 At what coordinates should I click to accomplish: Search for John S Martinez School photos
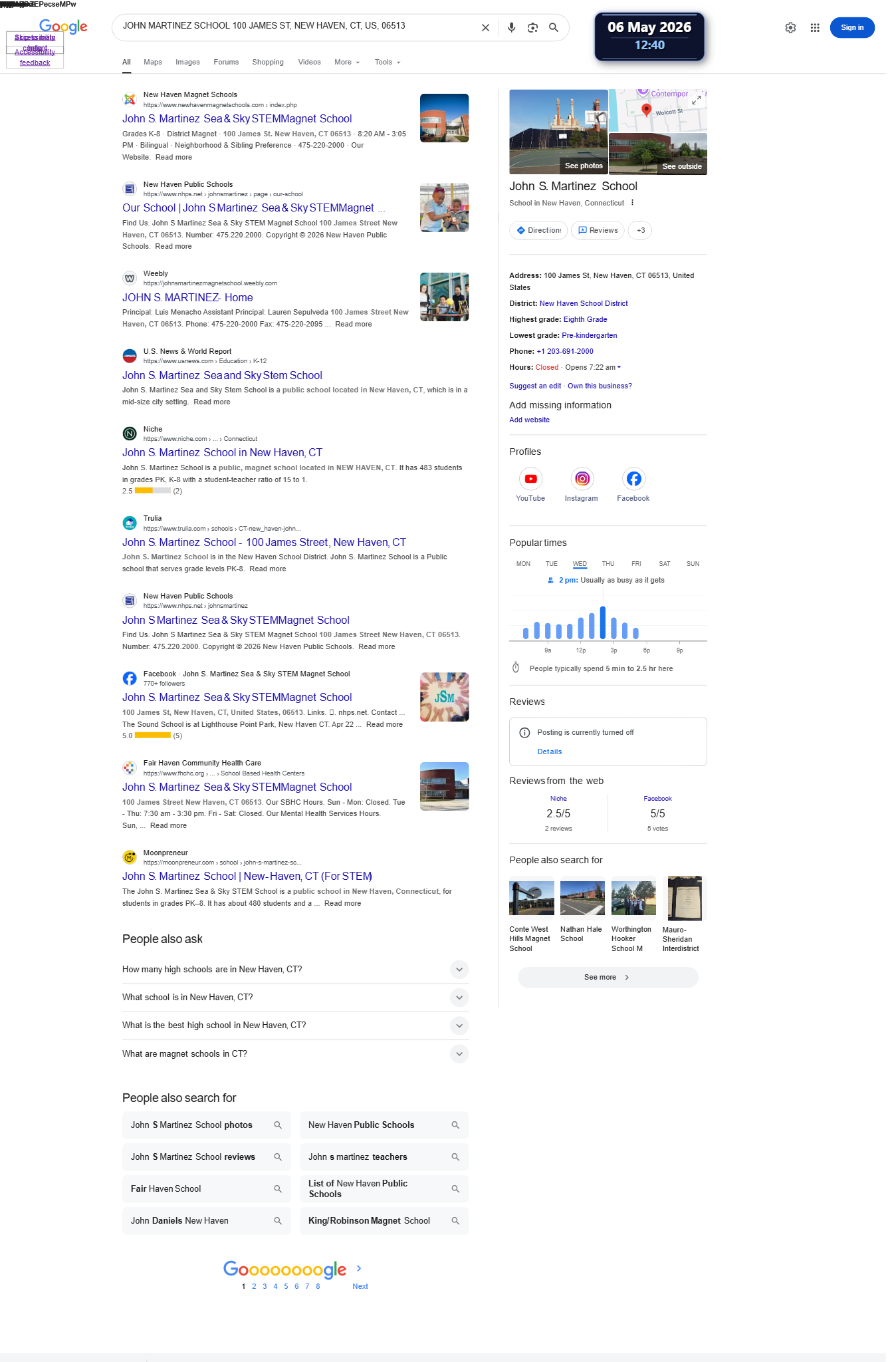click(x=207, y=1125)
